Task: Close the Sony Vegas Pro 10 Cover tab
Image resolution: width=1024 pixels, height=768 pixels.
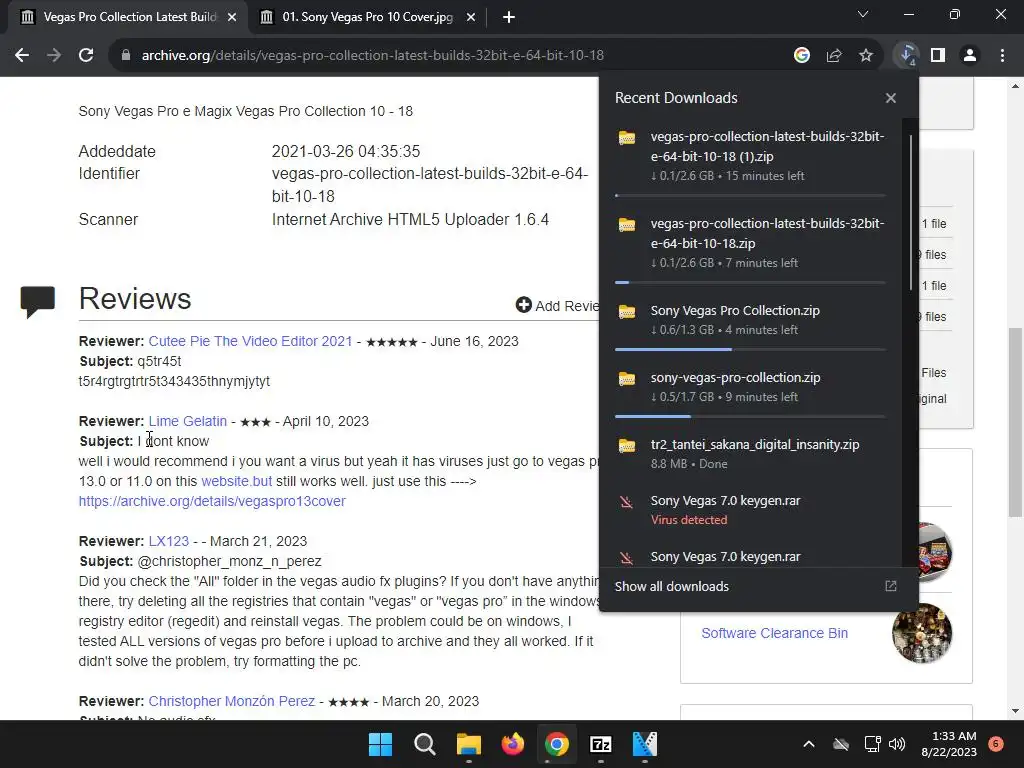Action: [471, 17]
